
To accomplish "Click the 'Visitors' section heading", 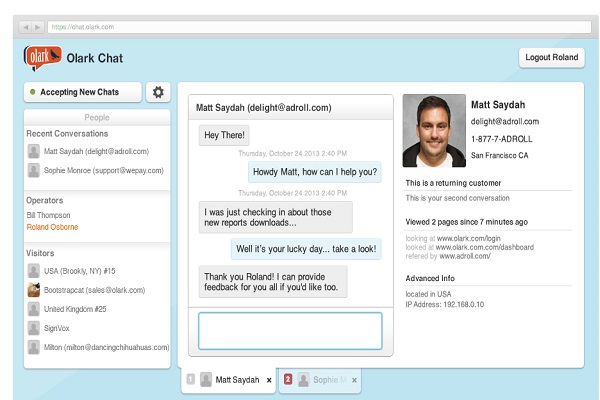I will click(40, 253).
